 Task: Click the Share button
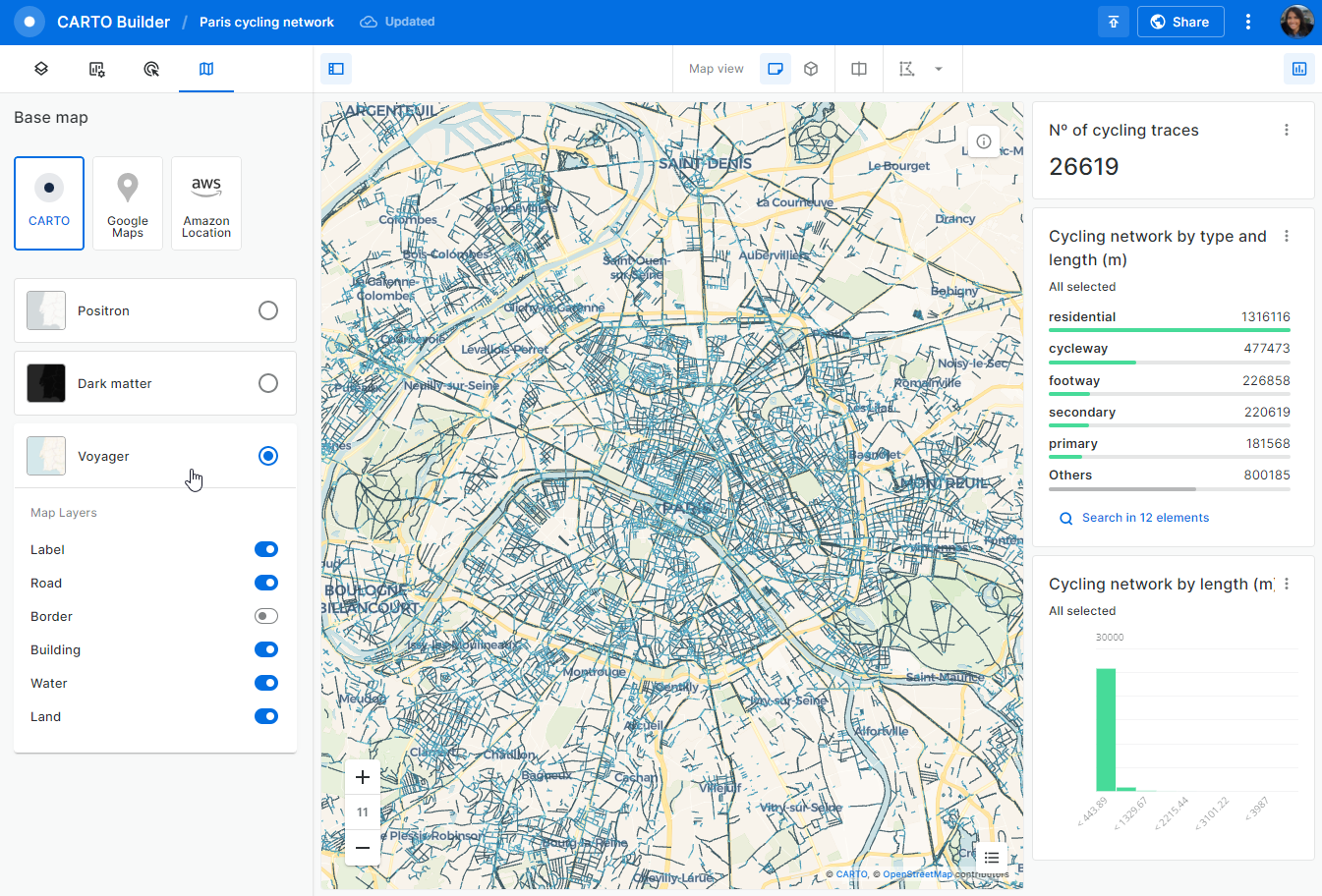[1179, 22]
